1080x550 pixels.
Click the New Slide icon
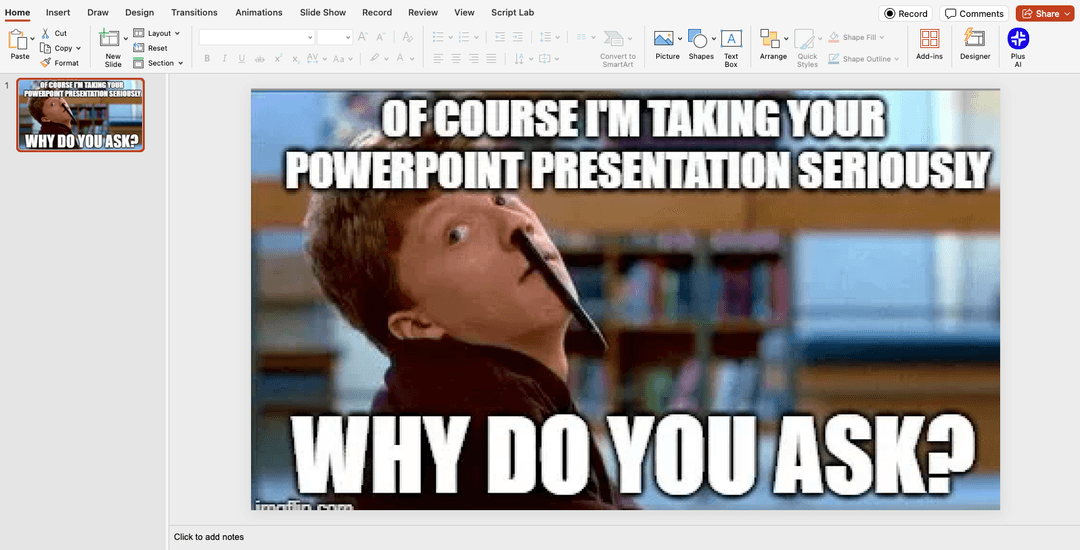[x=110, y=41]
